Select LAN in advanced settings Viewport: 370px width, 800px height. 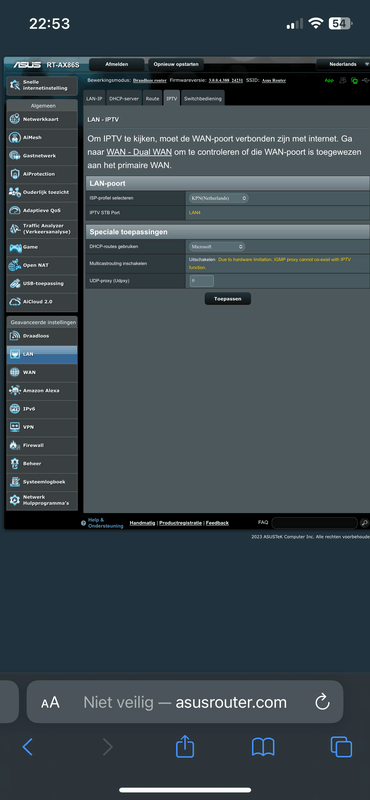[42, 354]
